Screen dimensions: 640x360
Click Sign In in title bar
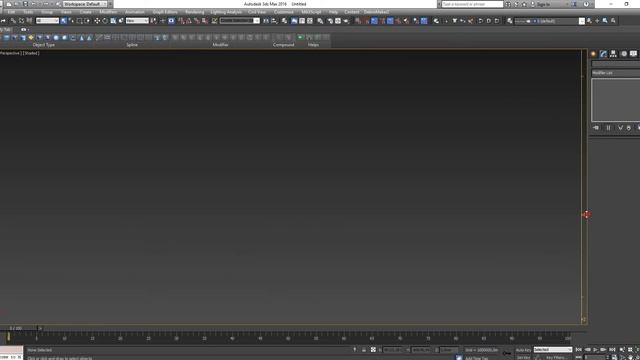click(543, 4)
